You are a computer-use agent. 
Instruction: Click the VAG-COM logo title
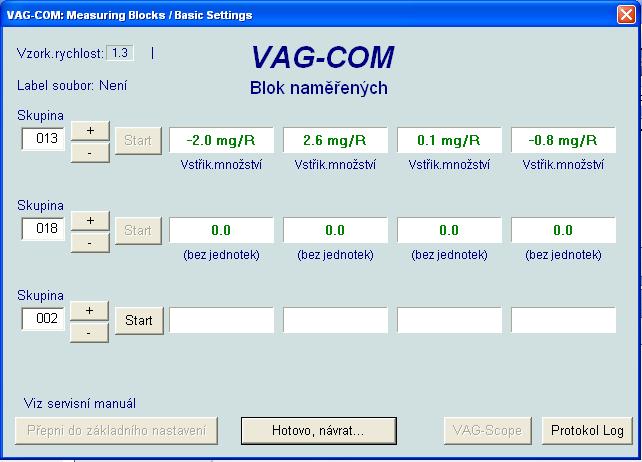click(x=323, y=57)
